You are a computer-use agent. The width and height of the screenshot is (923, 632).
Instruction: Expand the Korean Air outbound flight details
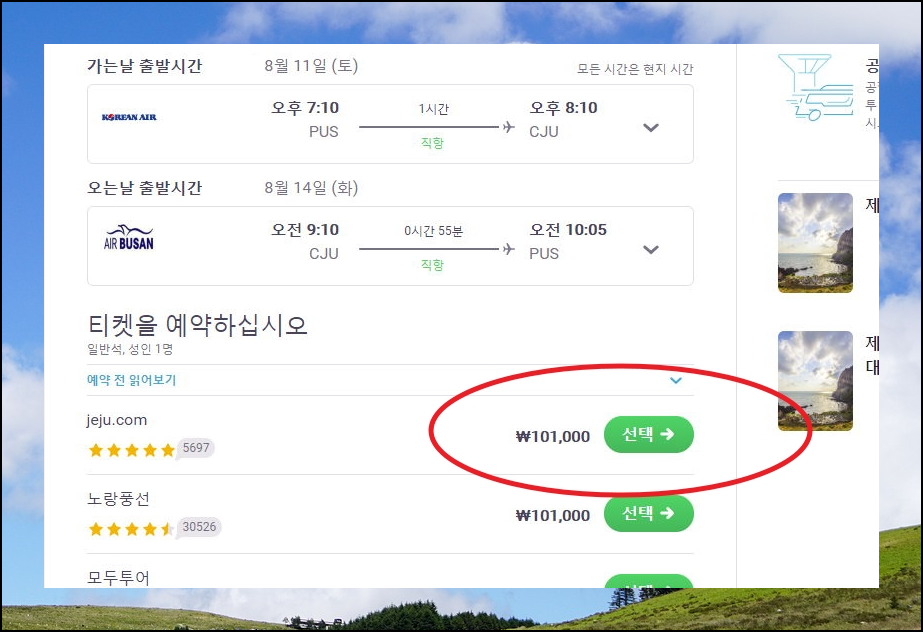coord(650,128)
